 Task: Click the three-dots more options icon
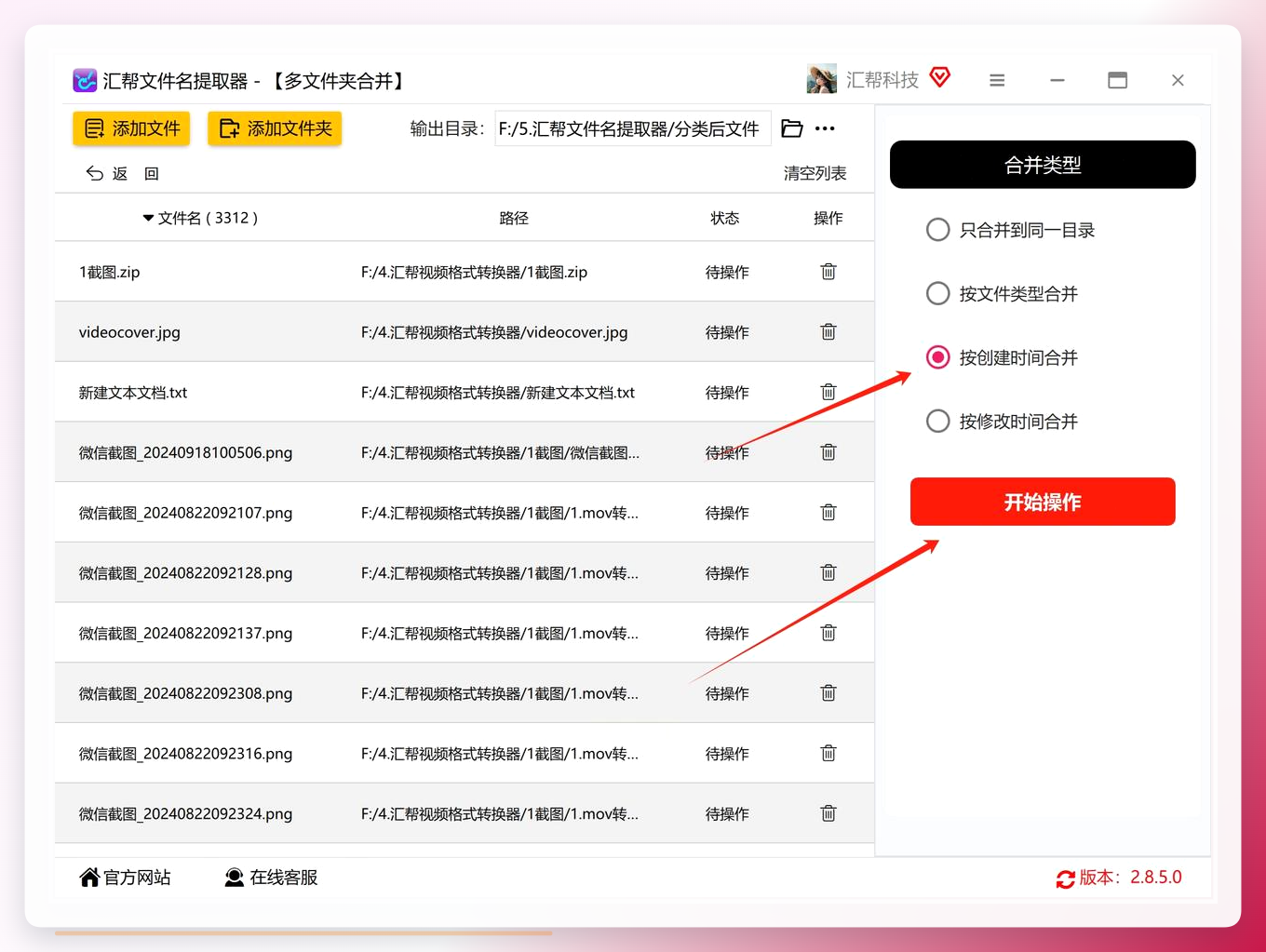(825, 128)
